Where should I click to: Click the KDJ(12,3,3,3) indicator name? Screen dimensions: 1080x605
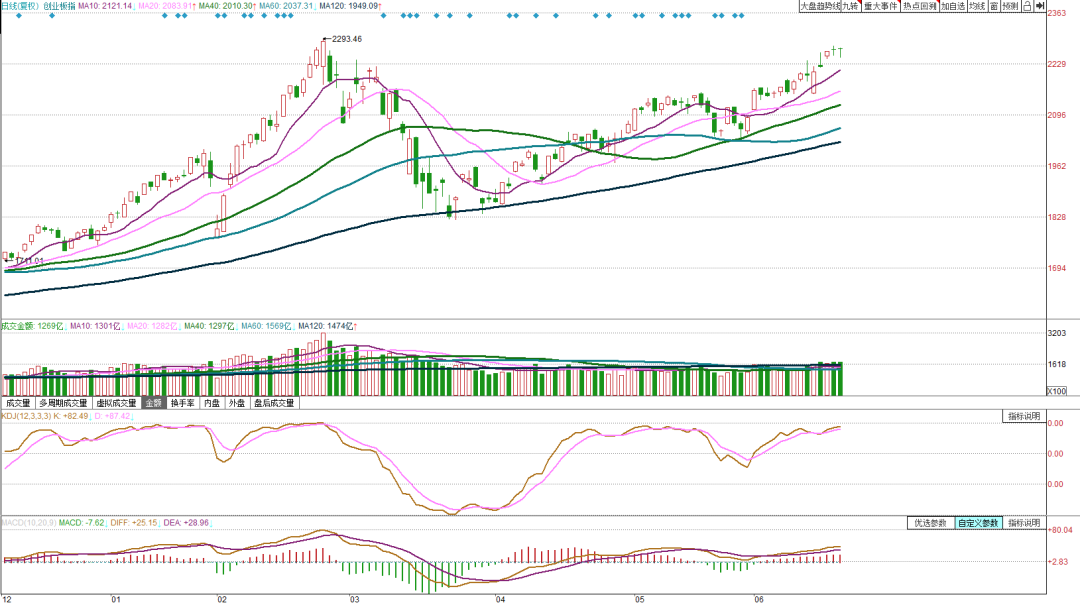coord(25,416)
